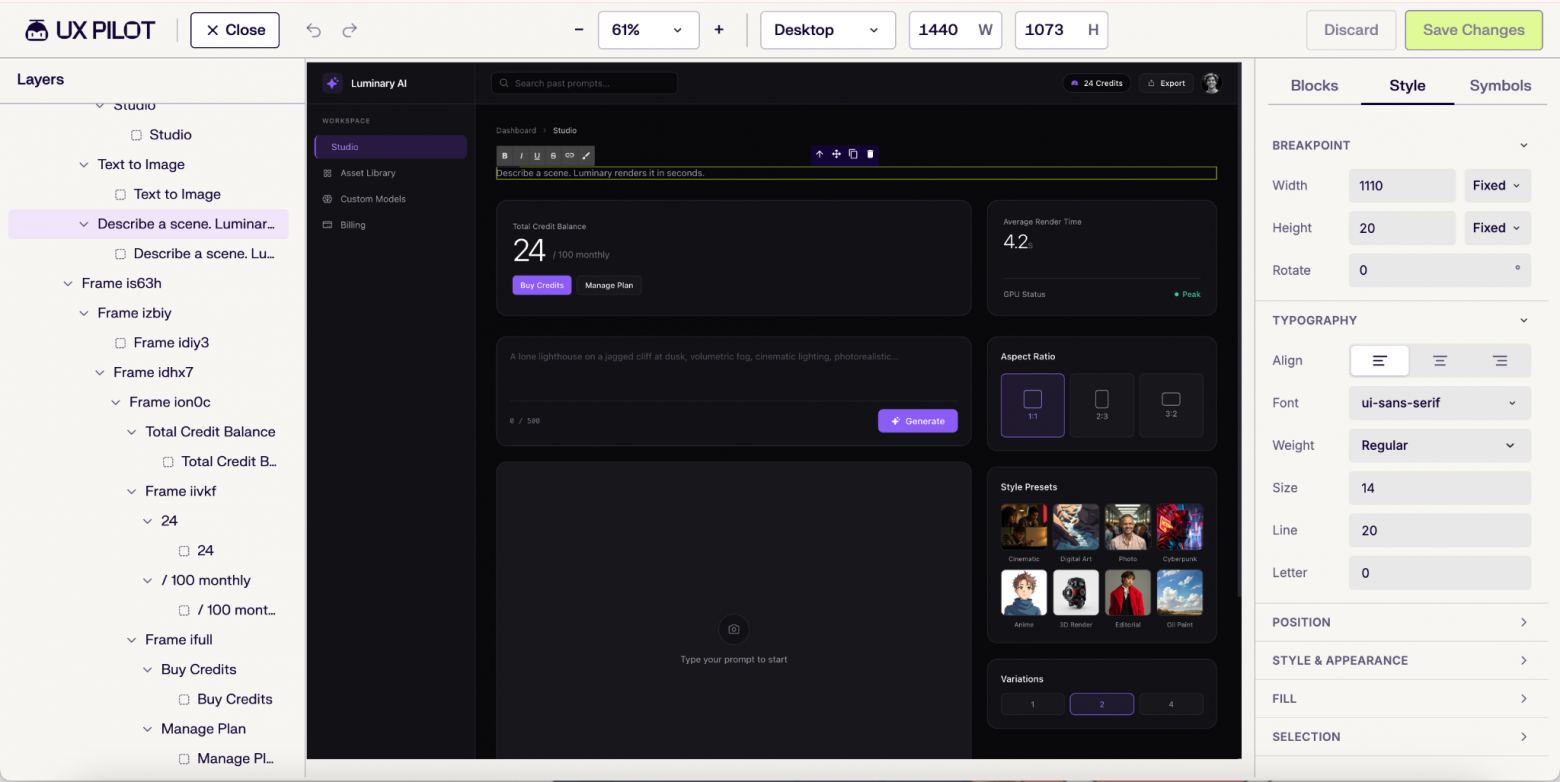The width and height of the screenshot is (1560, 782).
Task: Choose the 1:1 aspect ratio option
Action: tap(1033, 405)
